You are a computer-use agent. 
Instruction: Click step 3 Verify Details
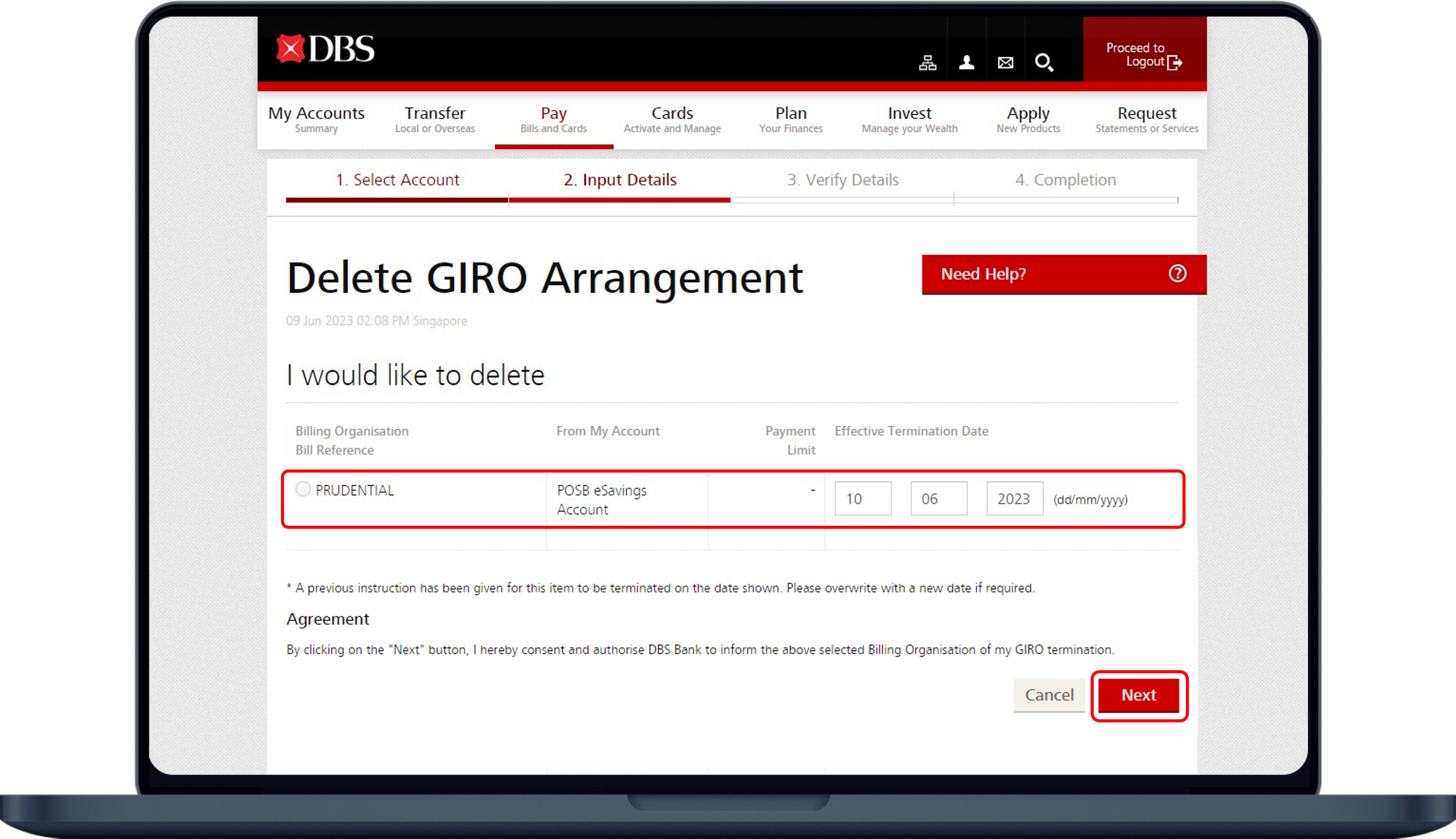pyautogui.click(x=843, y=180)
